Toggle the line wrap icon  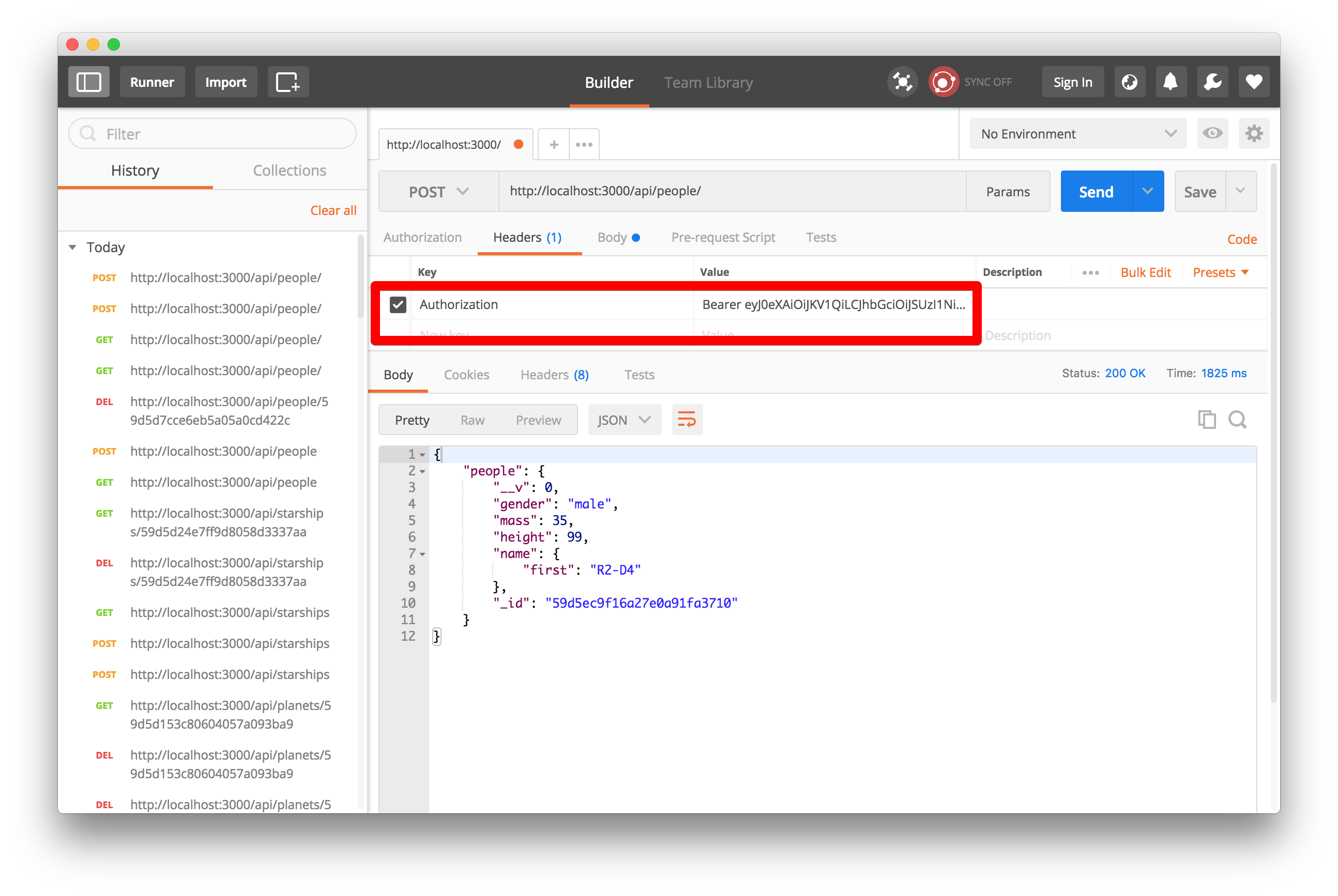687,420
